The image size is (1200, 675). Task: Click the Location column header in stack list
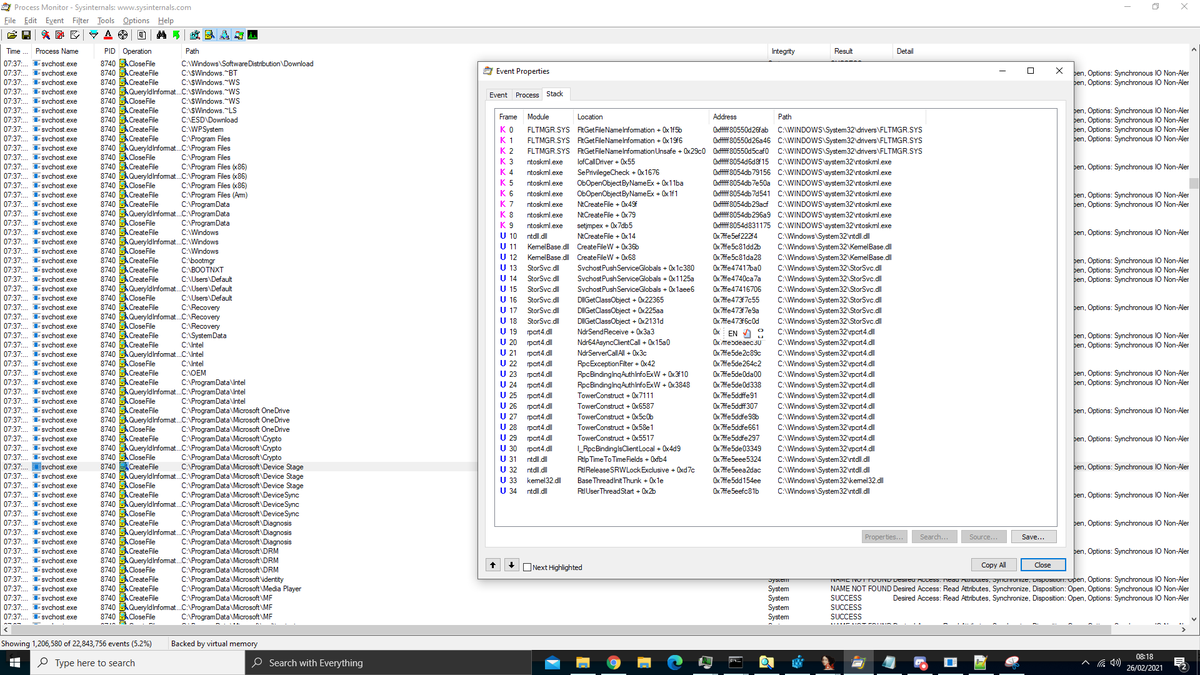point(641,117)
